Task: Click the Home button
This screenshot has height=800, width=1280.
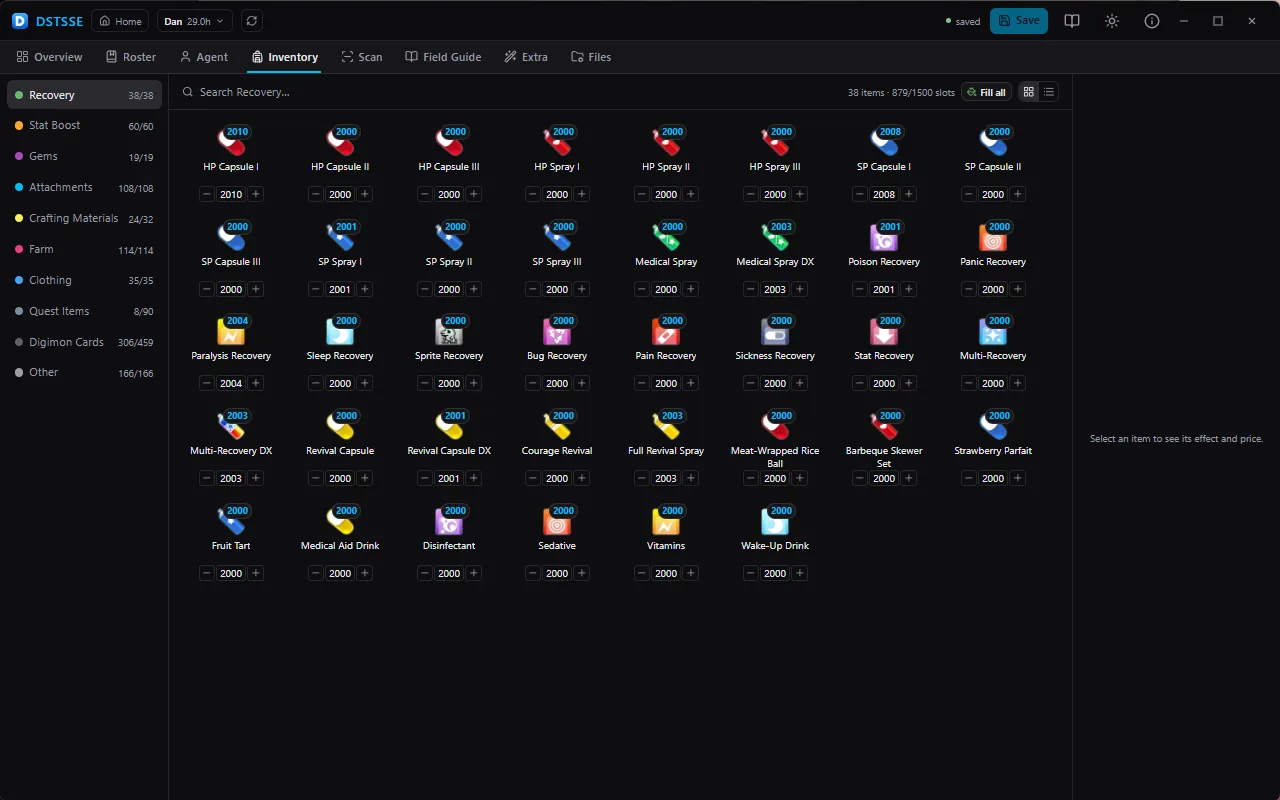Action: (120, 21)
